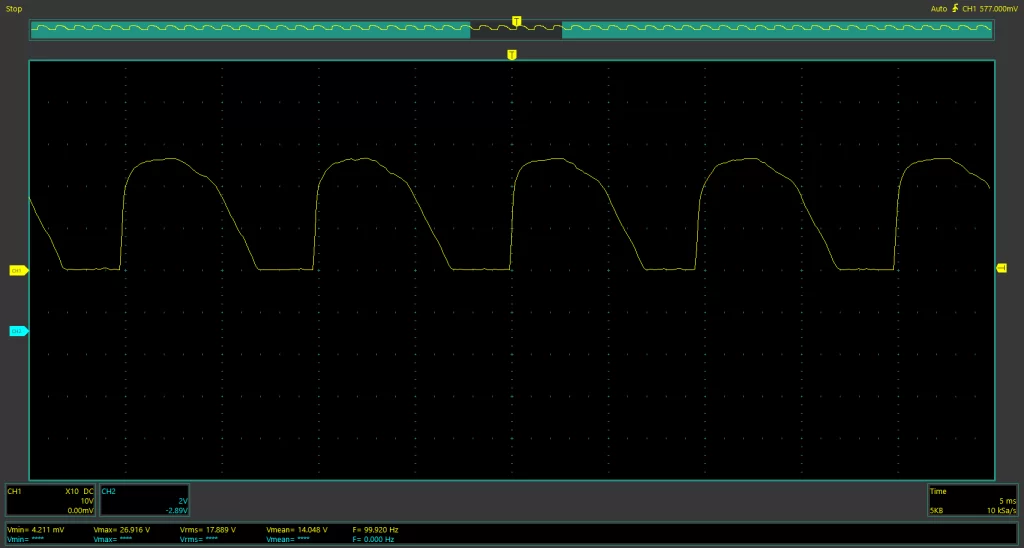Open the Time base settings box

[x=972, y=500]
